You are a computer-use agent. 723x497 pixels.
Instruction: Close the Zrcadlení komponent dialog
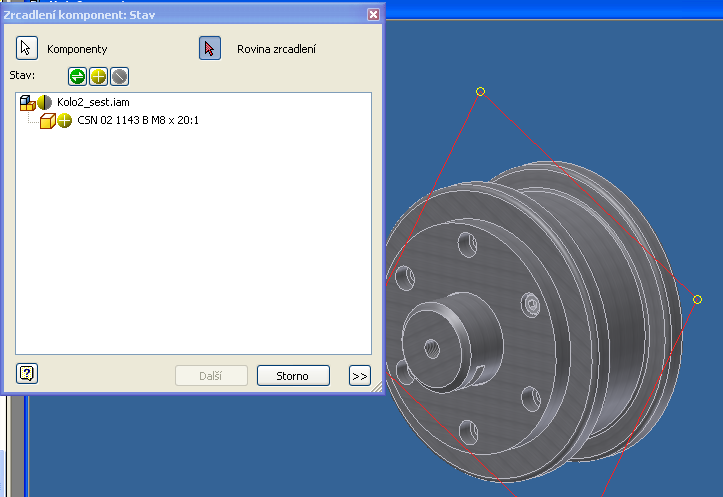point(373,15)
